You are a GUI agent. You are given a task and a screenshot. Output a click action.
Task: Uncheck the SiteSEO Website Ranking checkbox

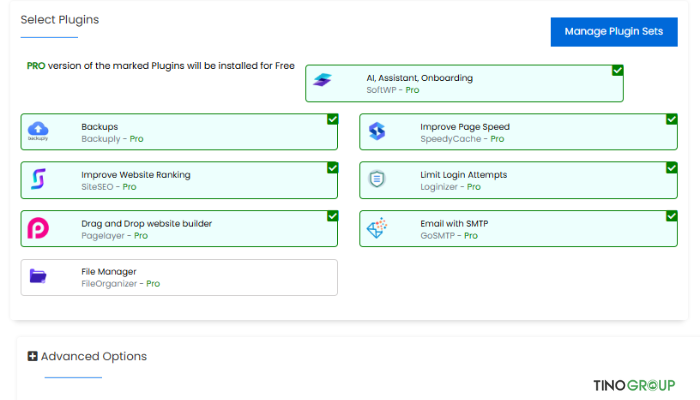tap(332, 168)
